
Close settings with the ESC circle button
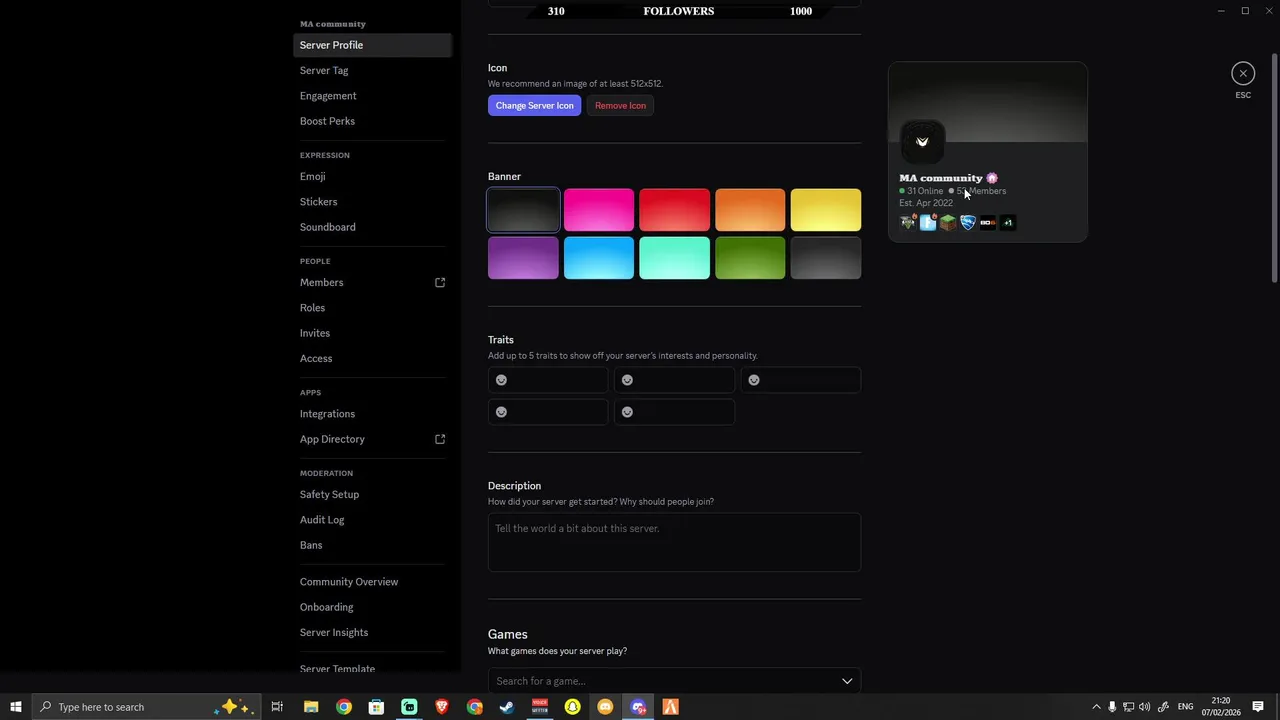click(x=1243, y=73)
